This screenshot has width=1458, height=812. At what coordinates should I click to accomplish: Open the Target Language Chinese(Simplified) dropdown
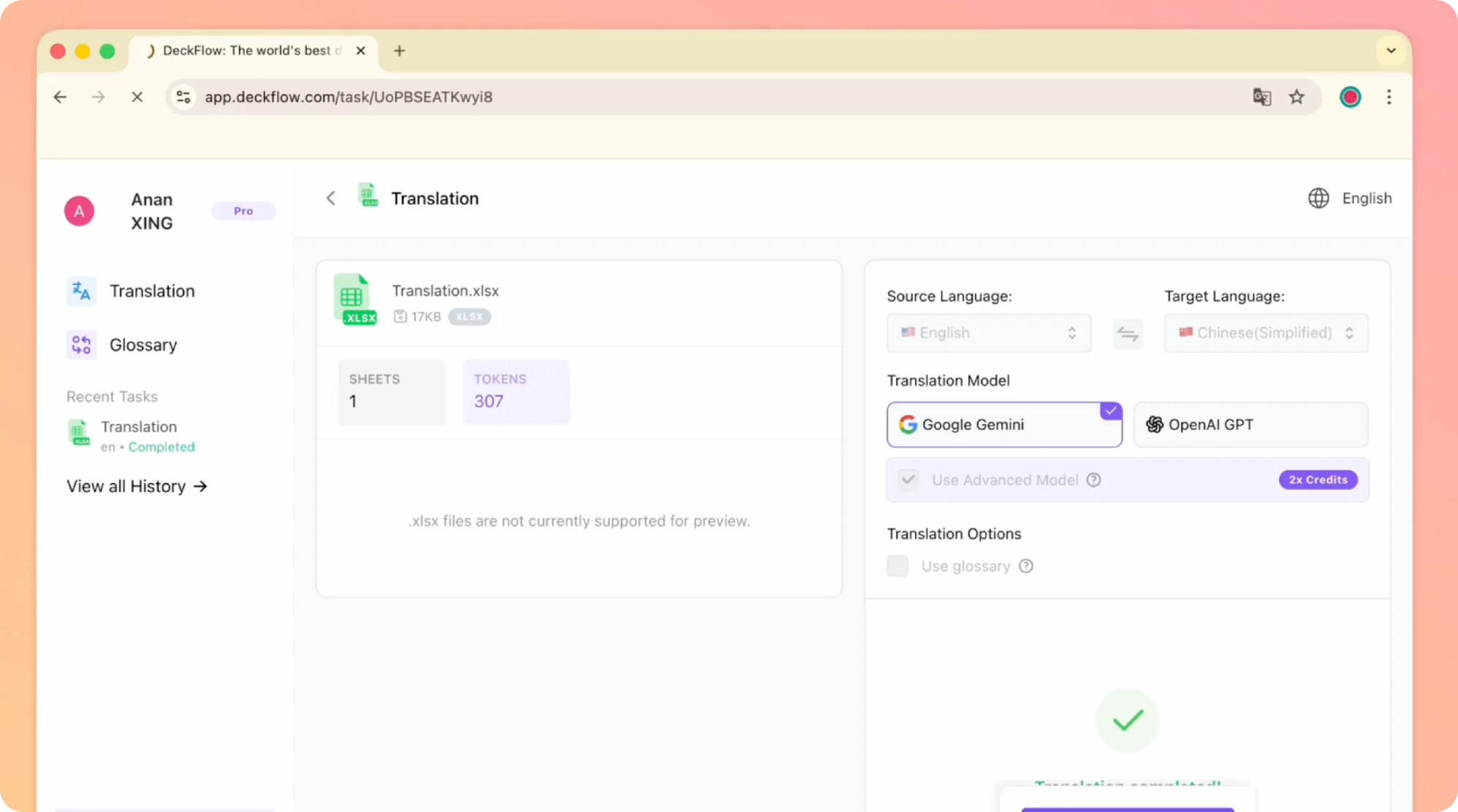click(x=1266, y=333)
